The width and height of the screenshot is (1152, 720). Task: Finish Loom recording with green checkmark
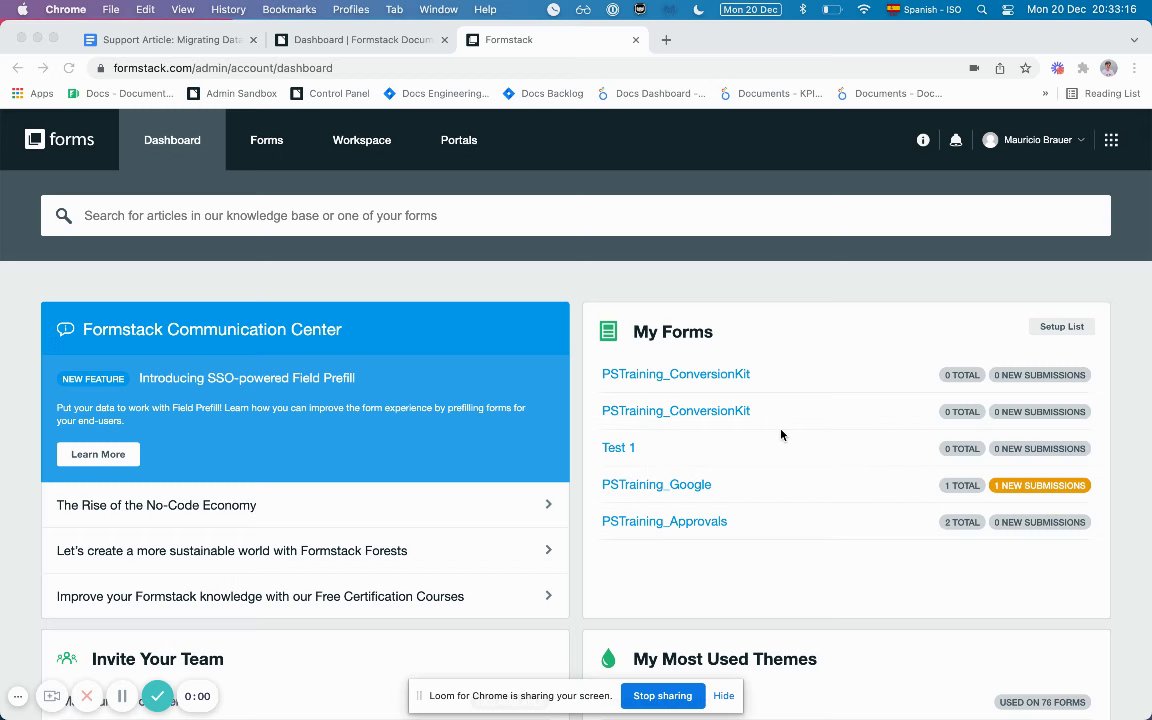pyautogui.click(x=157, y=696)
